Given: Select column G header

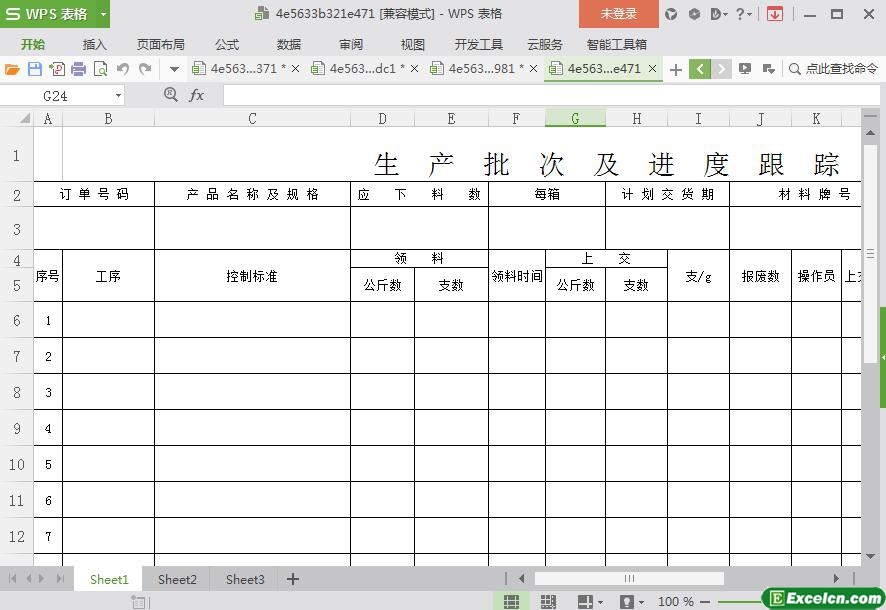Looking at the screenshot, I should (575, 119).
